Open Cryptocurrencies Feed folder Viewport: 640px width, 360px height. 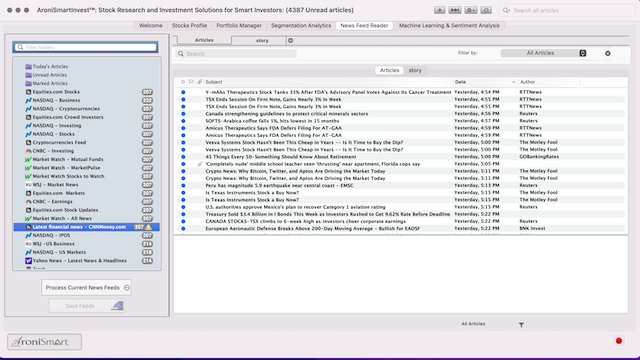[59, 142]
